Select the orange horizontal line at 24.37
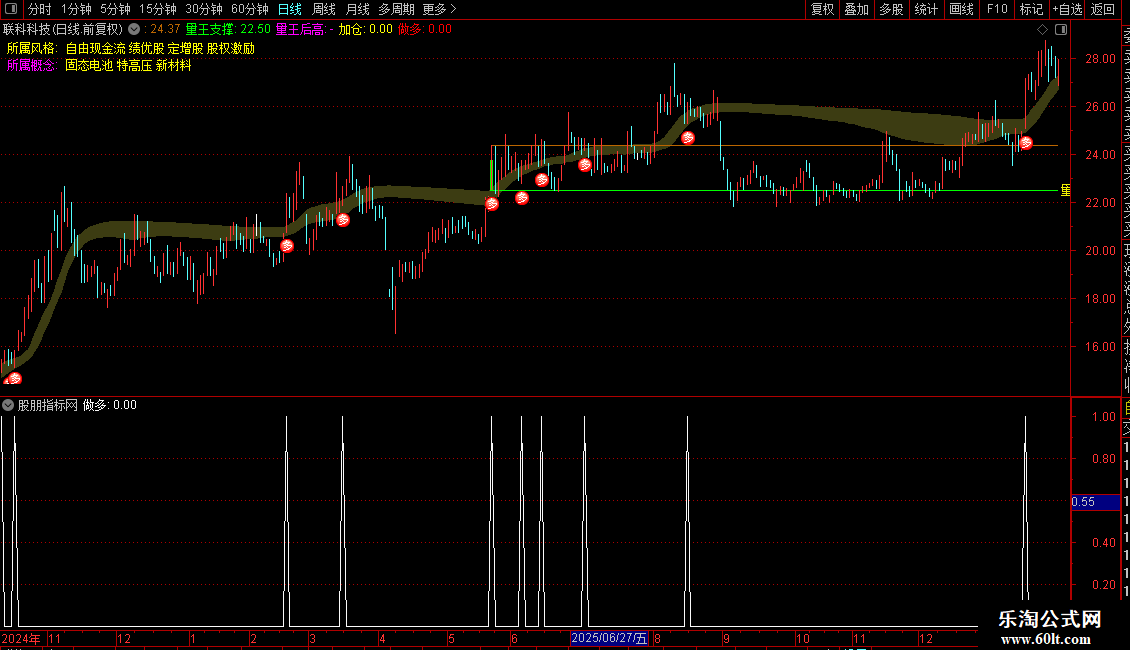 coord(775,146)
